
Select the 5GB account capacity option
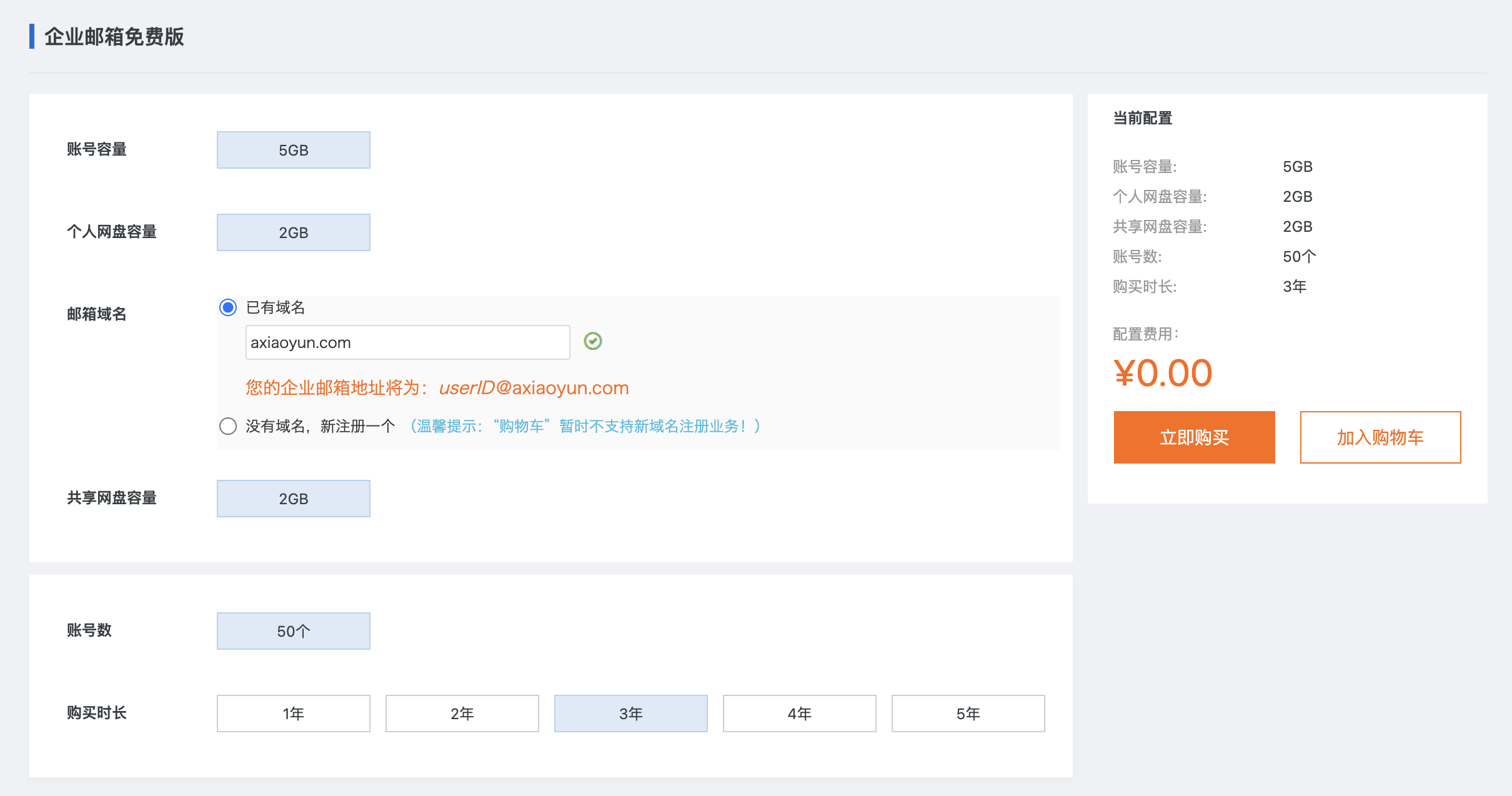click(x=293, y=150)
